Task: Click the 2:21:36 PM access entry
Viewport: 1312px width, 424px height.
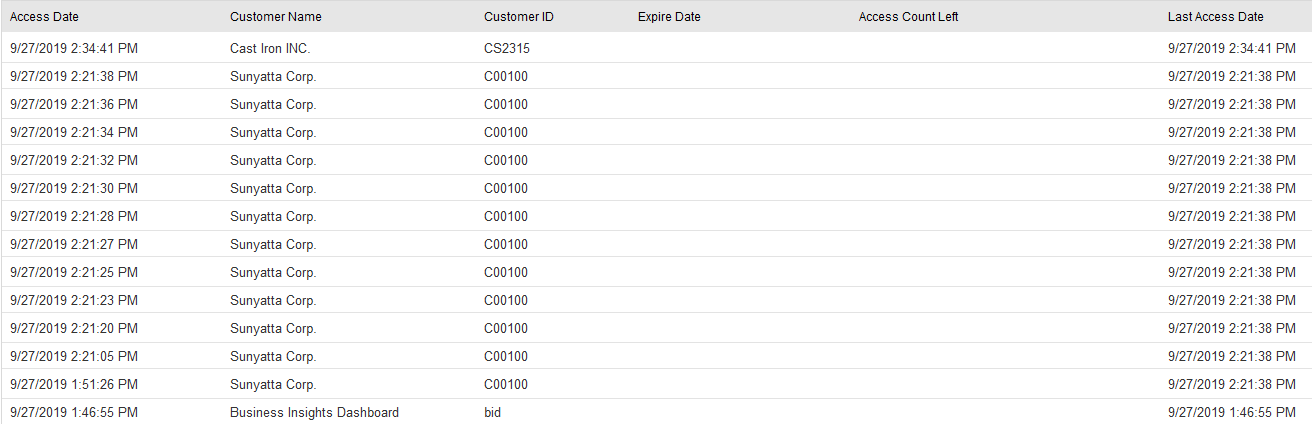Action: point(74,104)
